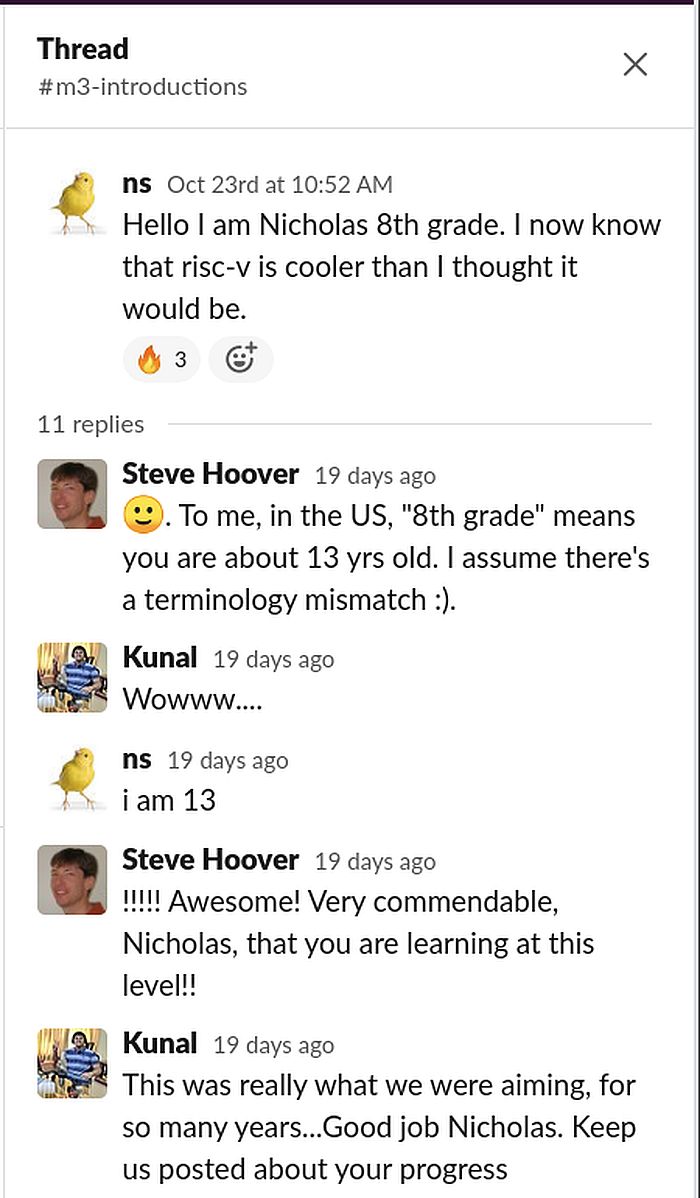This screenshot has height=1198, width=700.
Task: Click Kunal's name above "Wowww...."
Action: (x=160, y=658)
